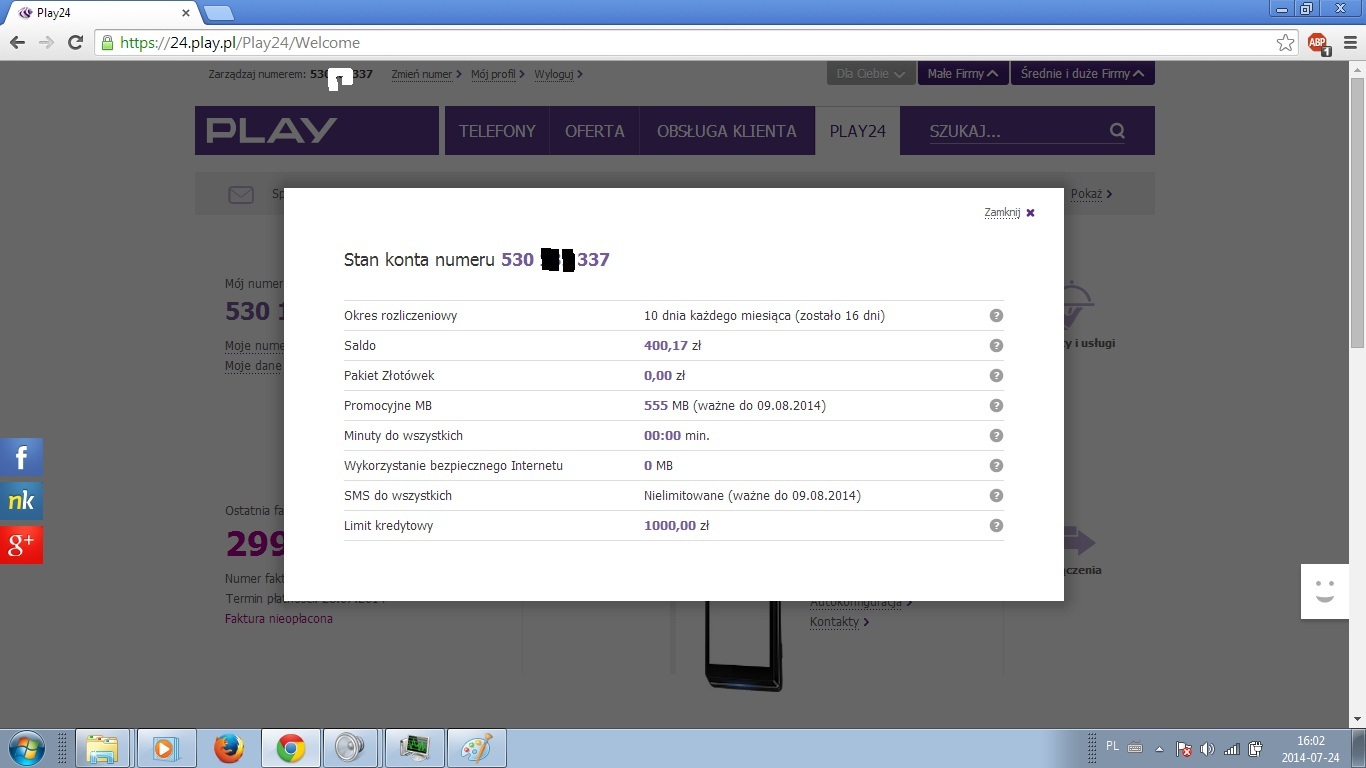
Task: Open the OBSŁUGA KLIENTA menu
Action: coord(727,131)
